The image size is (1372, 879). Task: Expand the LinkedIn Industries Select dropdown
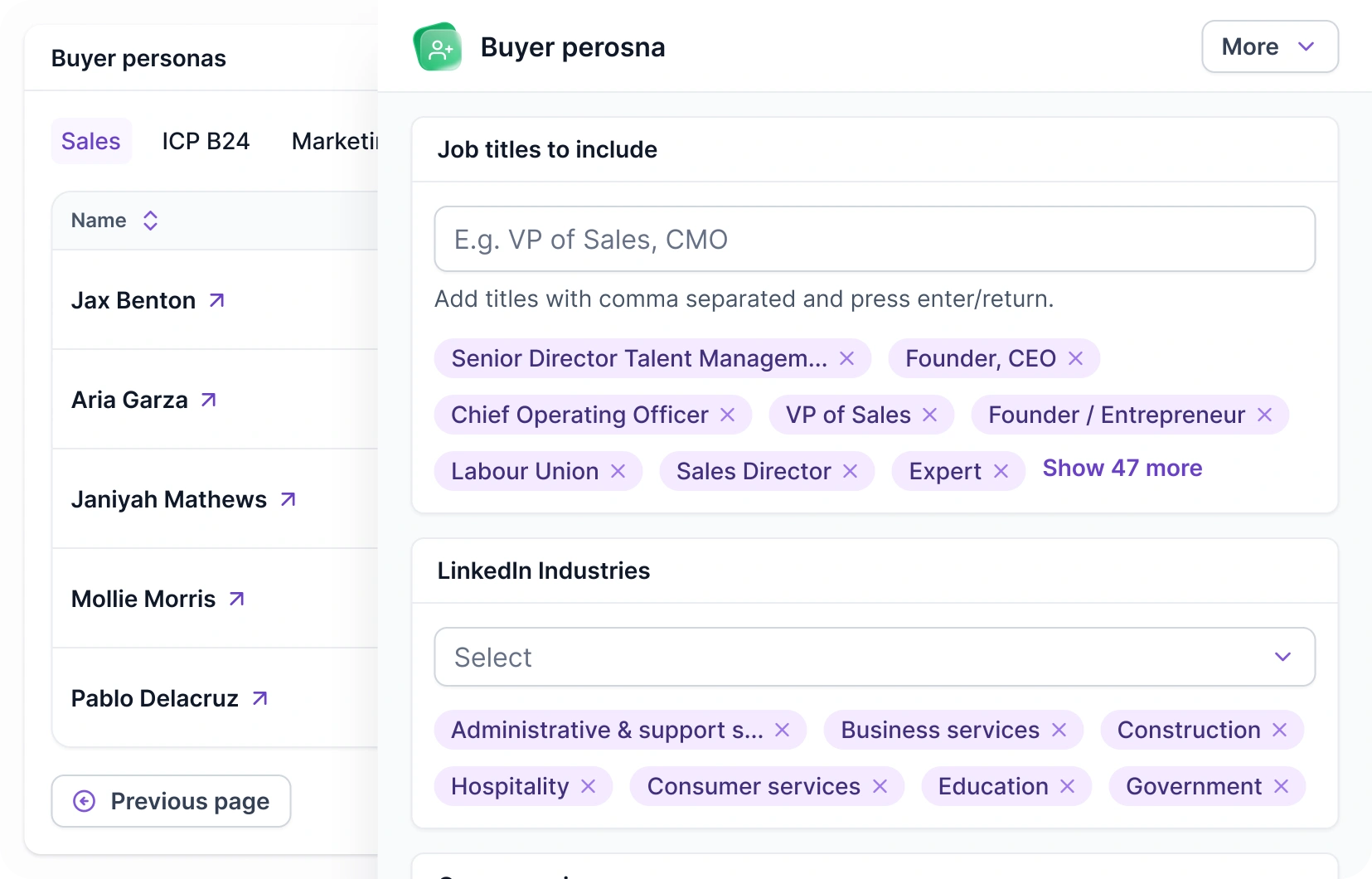(875, 657)
